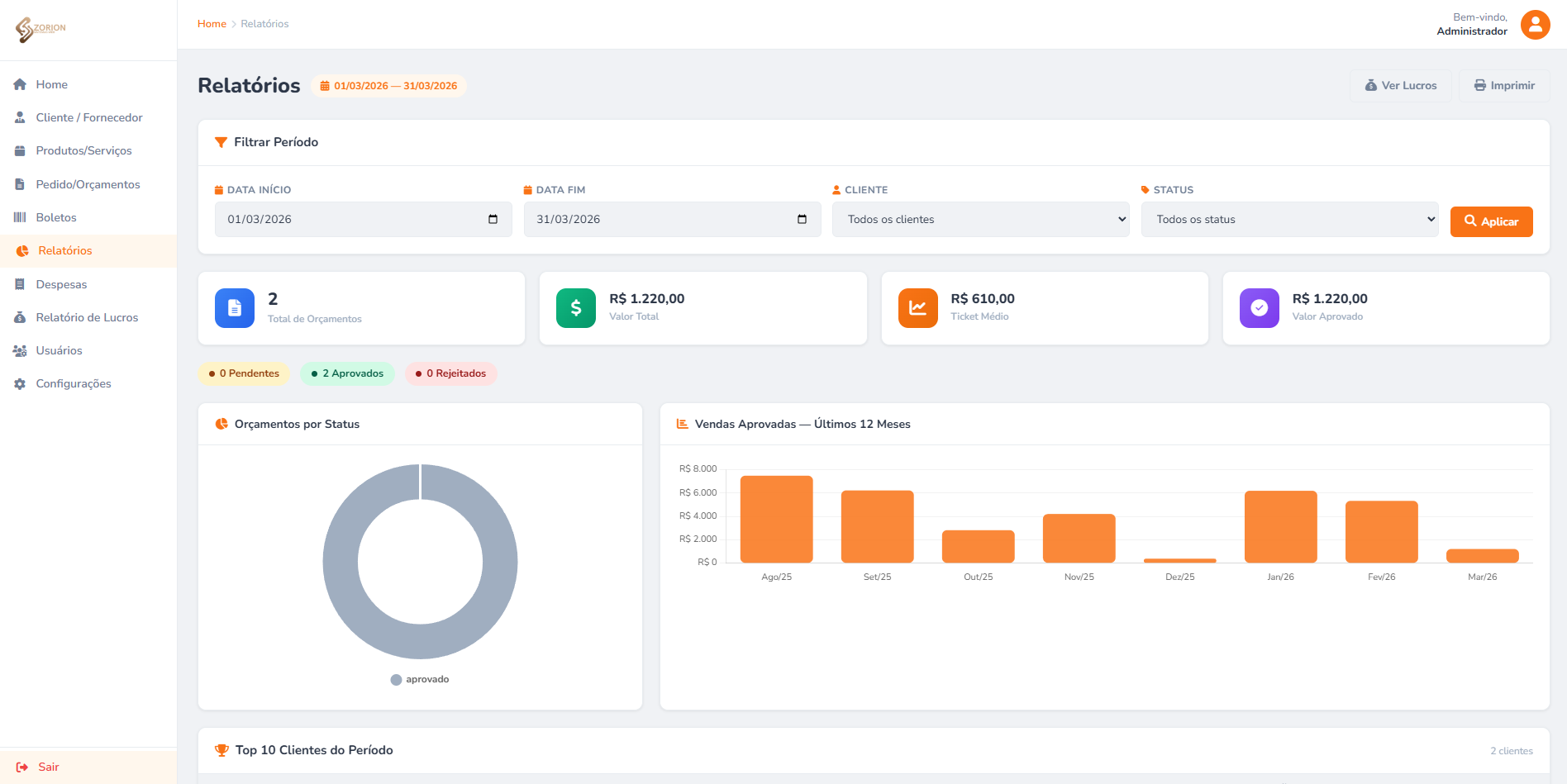Open Pedido/Orçamentos in the sidebar
Viewport: 1567px width, 784px height.
(x=88, y=184)
